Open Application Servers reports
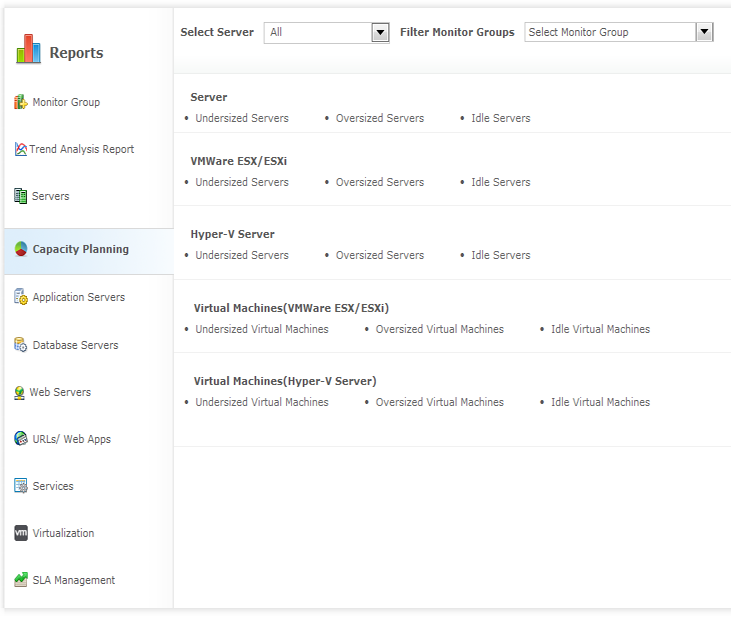The image size is (731, 630). [x=79, y=297]
